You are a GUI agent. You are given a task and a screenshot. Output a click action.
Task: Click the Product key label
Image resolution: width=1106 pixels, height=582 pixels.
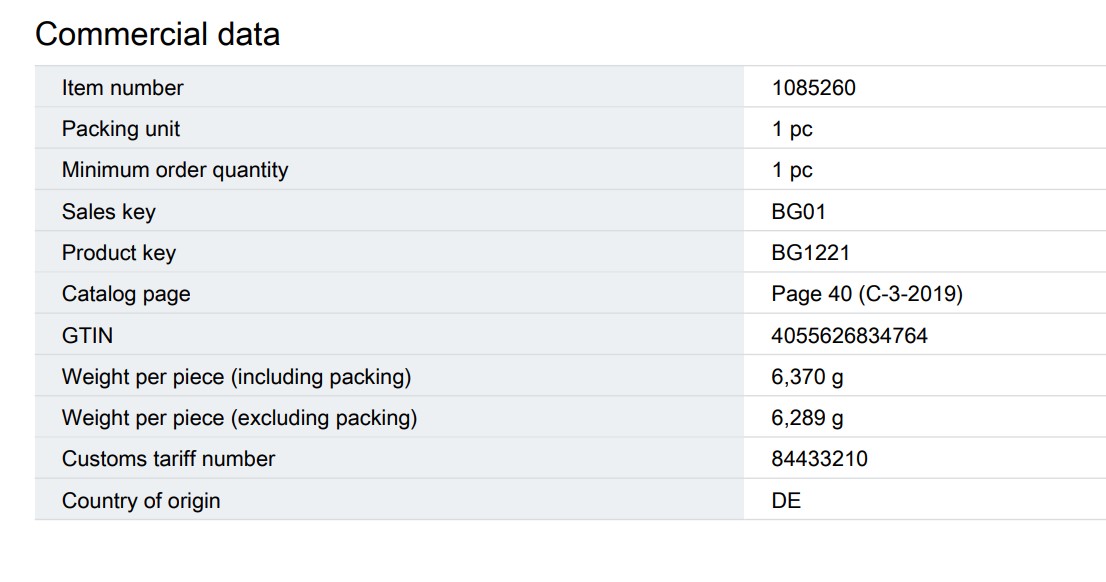click(118, 253)
